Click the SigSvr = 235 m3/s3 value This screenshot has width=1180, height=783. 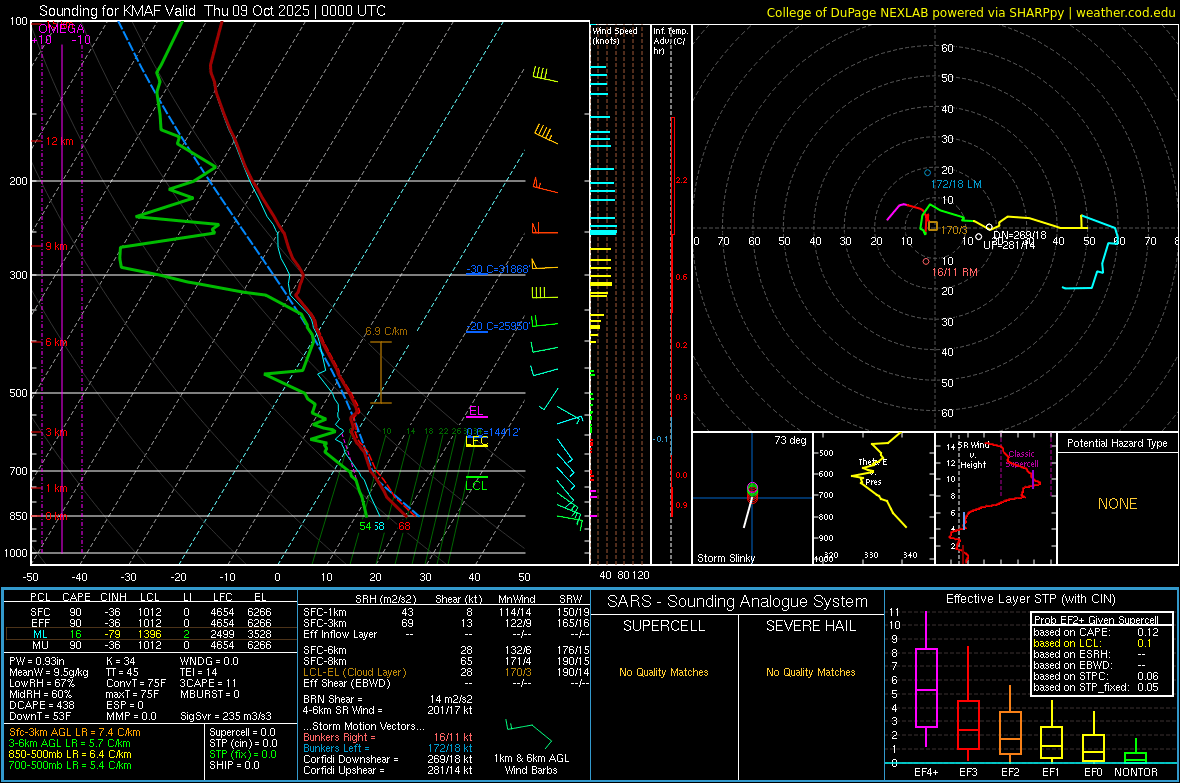[226, 717]
